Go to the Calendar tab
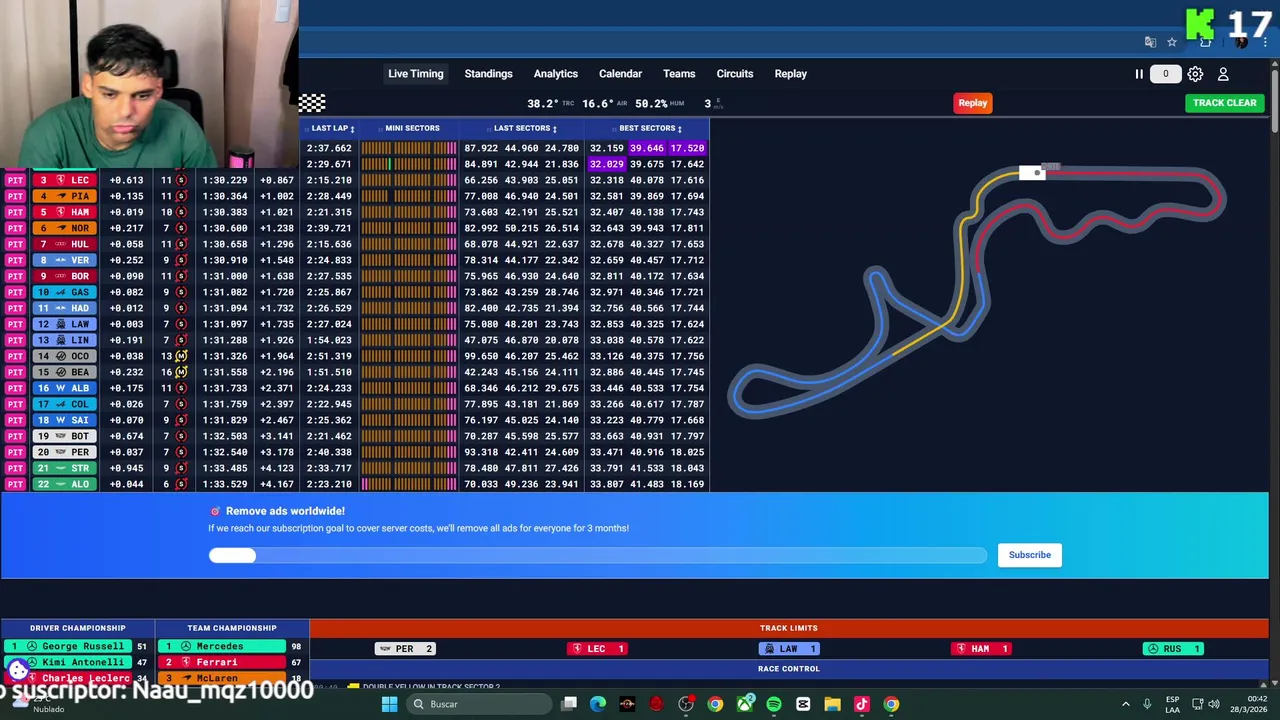The width and height of the screenshot is (1280, 720). point(620,74)
